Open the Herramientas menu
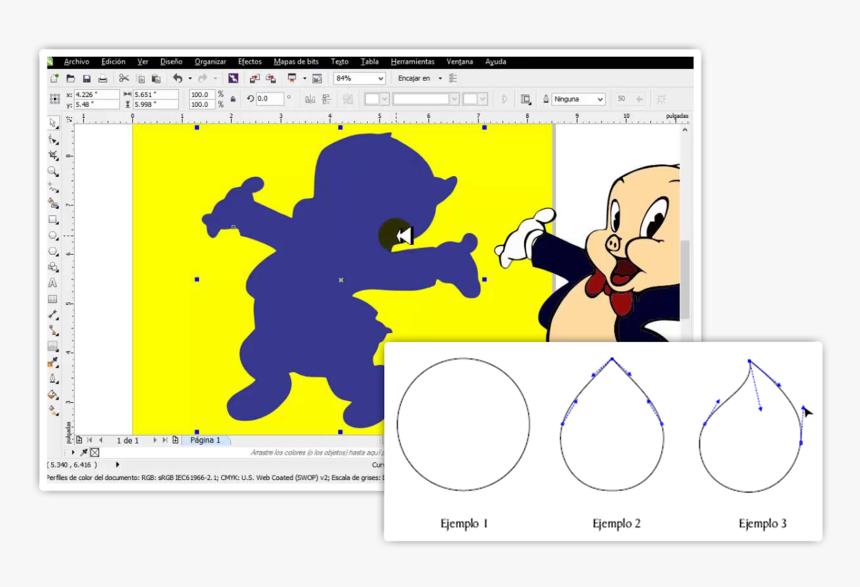This screenshot has height=587, width=860. click(x=412, y=62)
